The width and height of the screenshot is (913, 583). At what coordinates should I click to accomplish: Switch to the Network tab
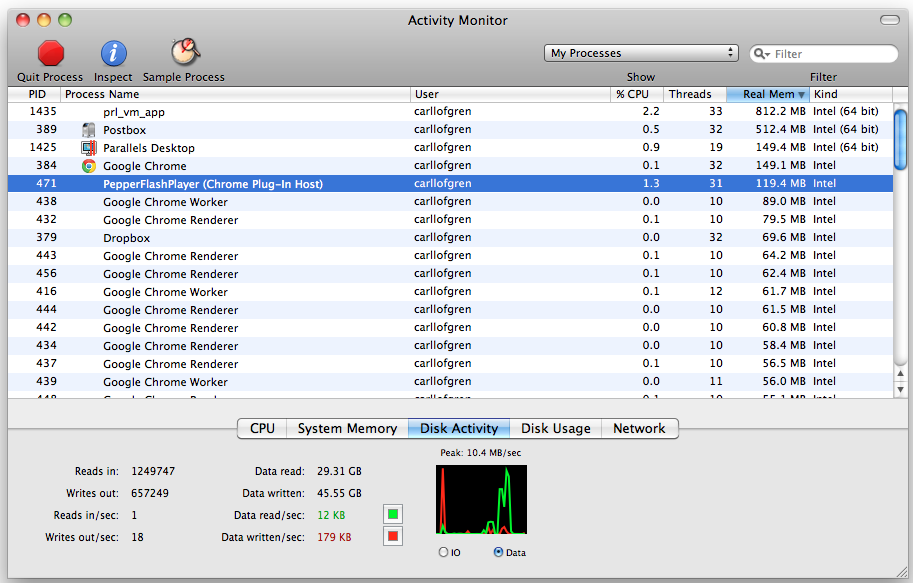coord(639,429)
